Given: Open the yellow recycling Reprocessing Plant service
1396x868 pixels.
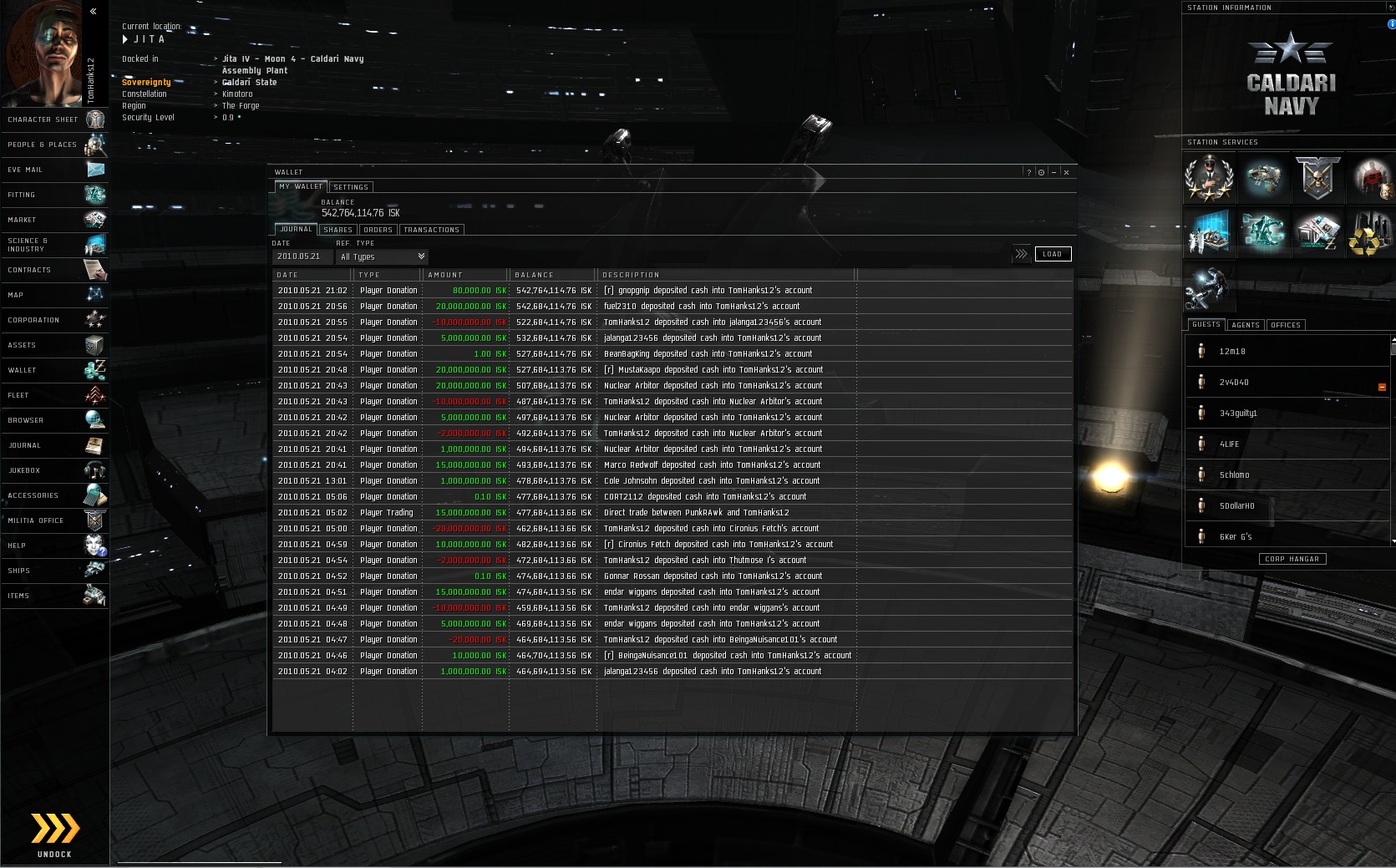Looking at the screenshot, I should tap(1369, 232).
